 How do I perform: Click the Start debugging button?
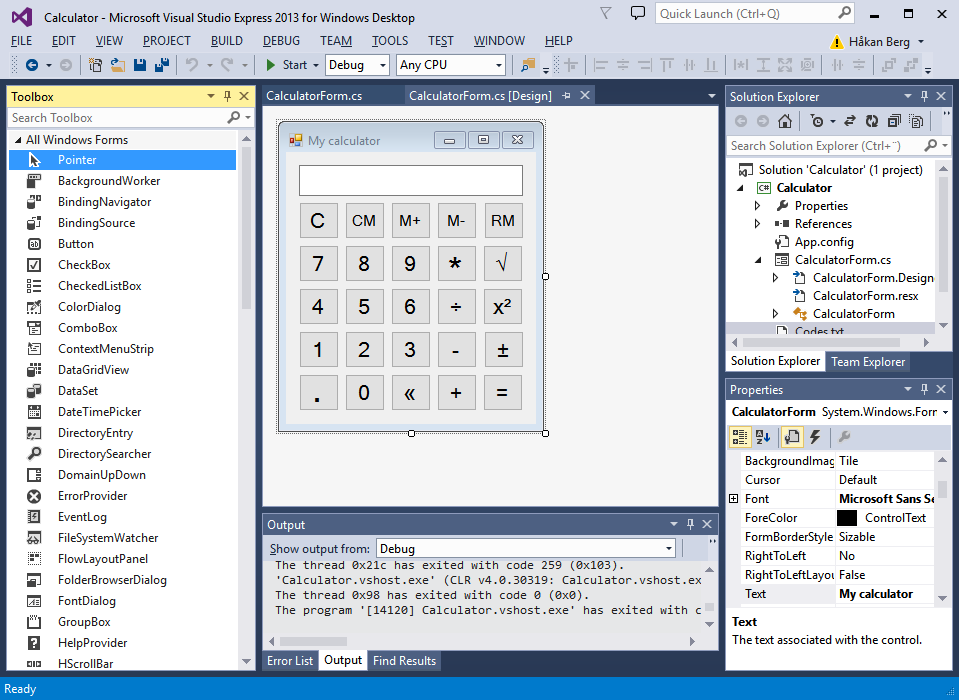click(x=287, y=65)
